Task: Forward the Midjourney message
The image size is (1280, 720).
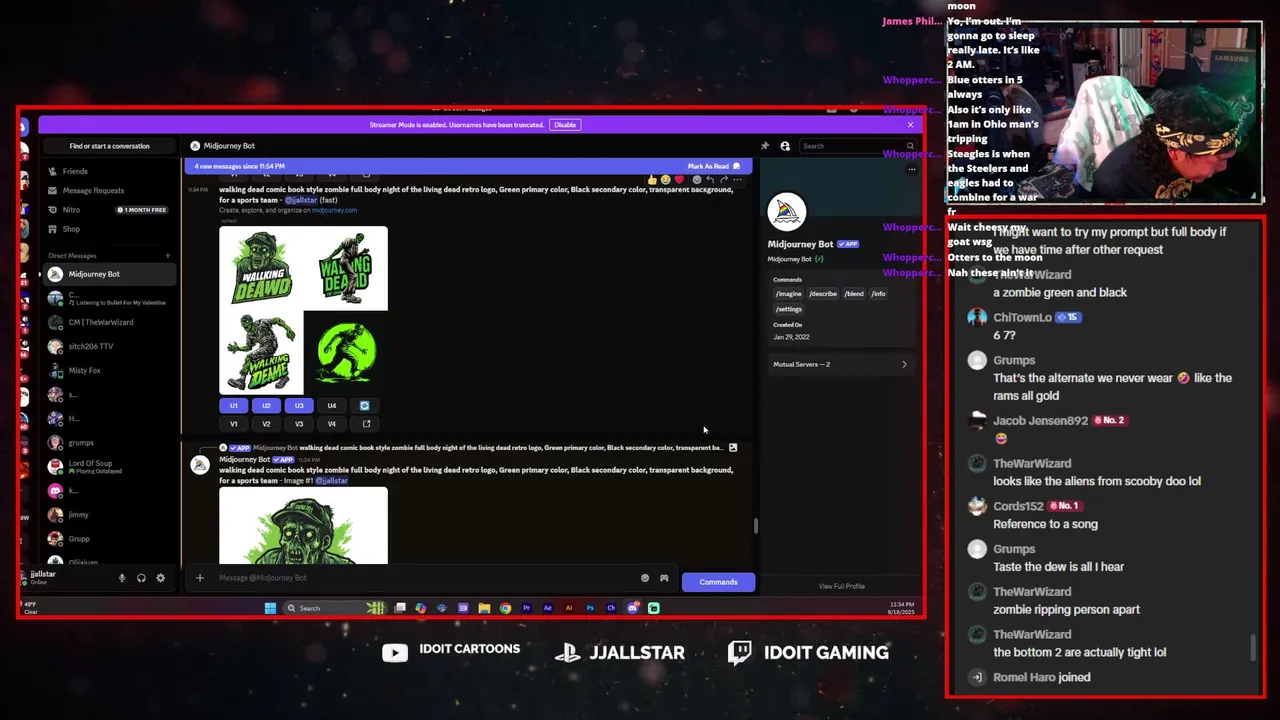Action: [723, 180]
